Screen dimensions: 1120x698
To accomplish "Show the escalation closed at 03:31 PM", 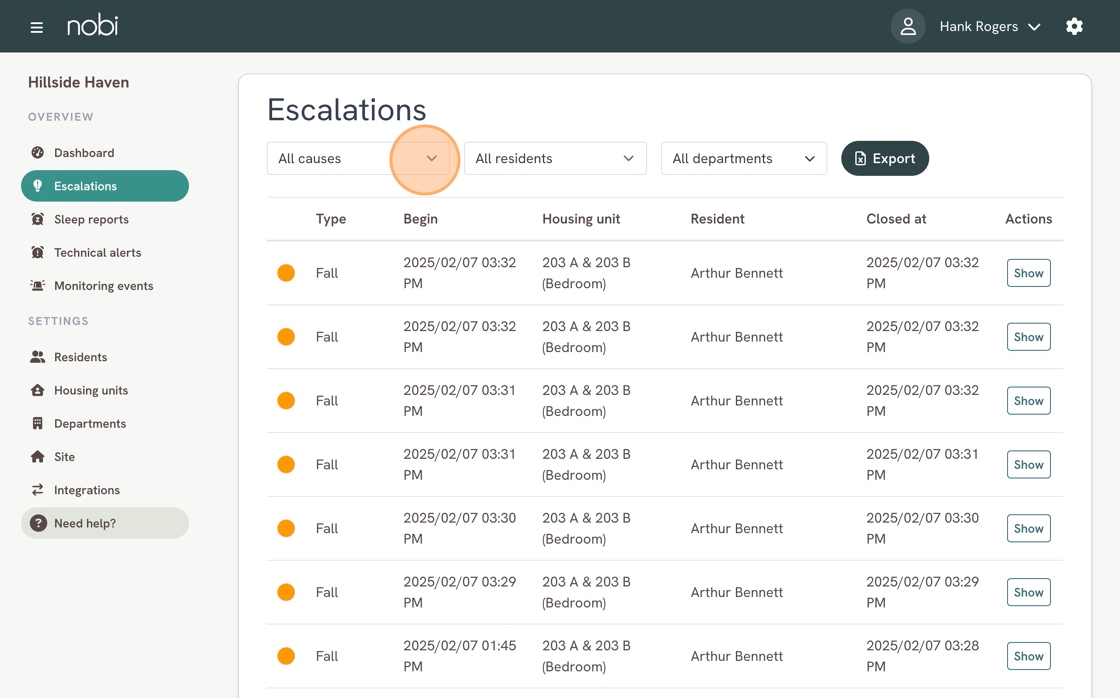I will click(1029, 464).
